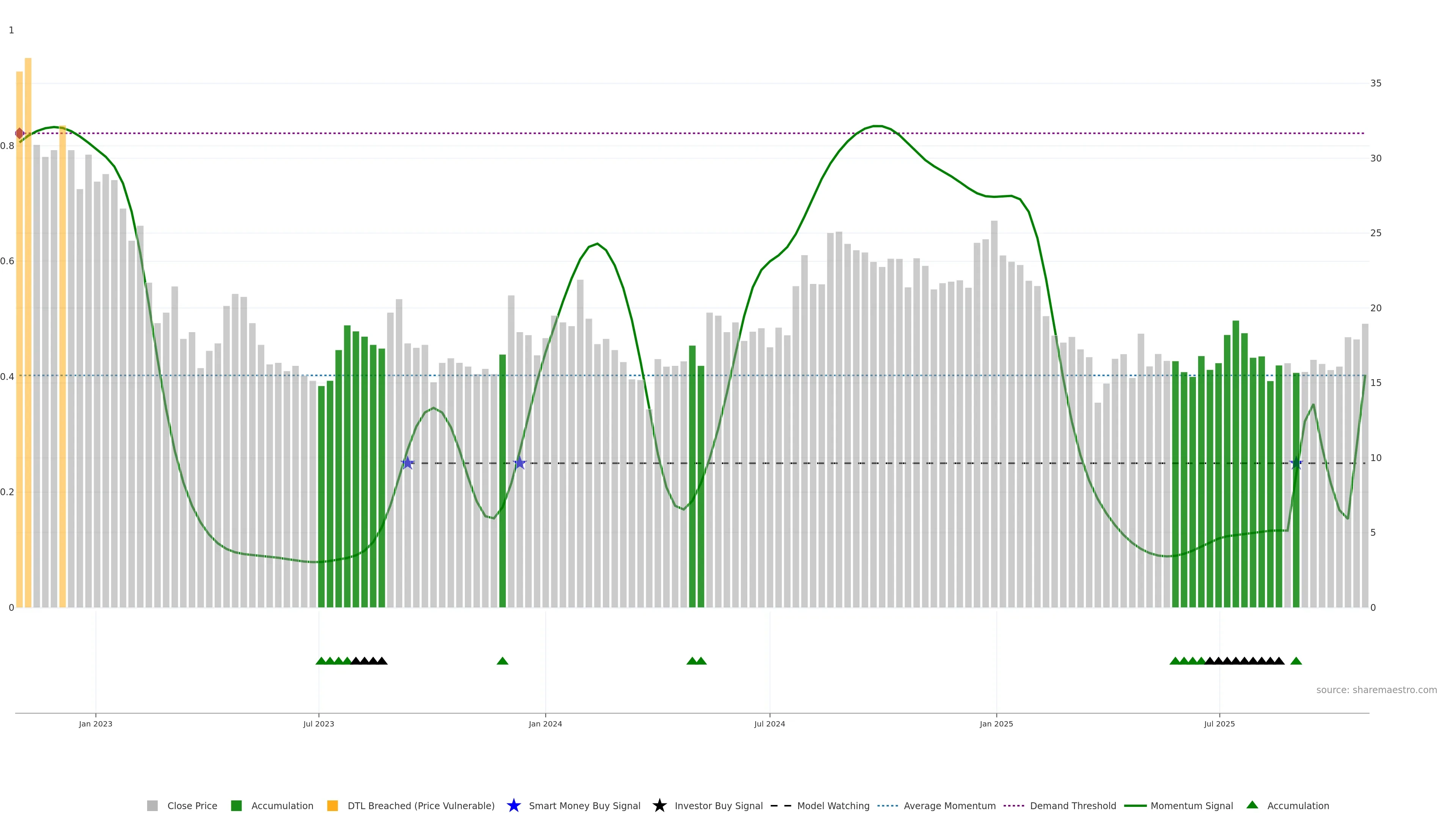Viewport: 1456px width, 819px height.
Task: Click the Model Watching dashed line legend icon
Action: tap(781, 806)
